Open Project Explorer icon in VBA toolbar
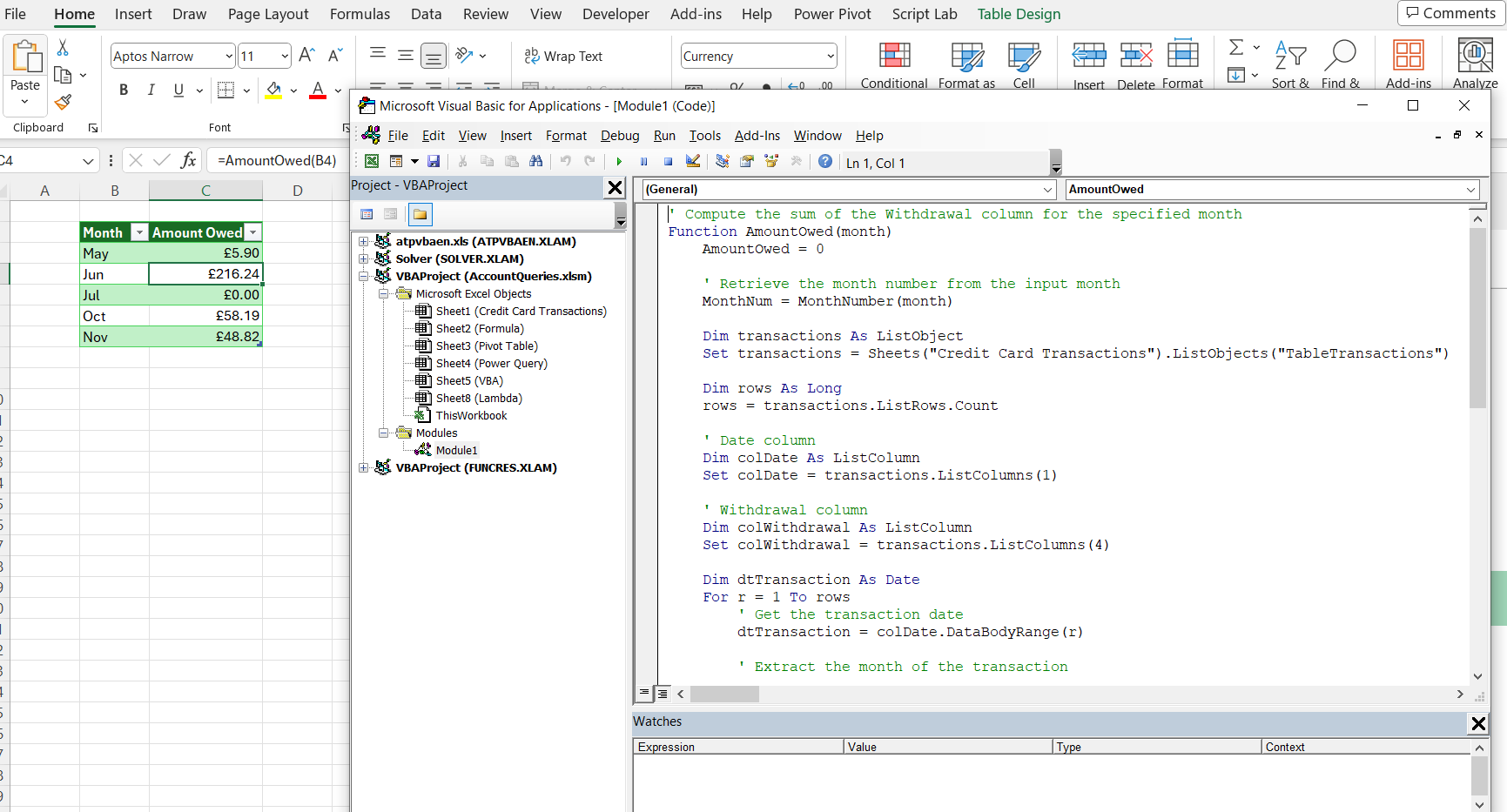Viewport: 1507px width, 812px height. coord(723,162)
